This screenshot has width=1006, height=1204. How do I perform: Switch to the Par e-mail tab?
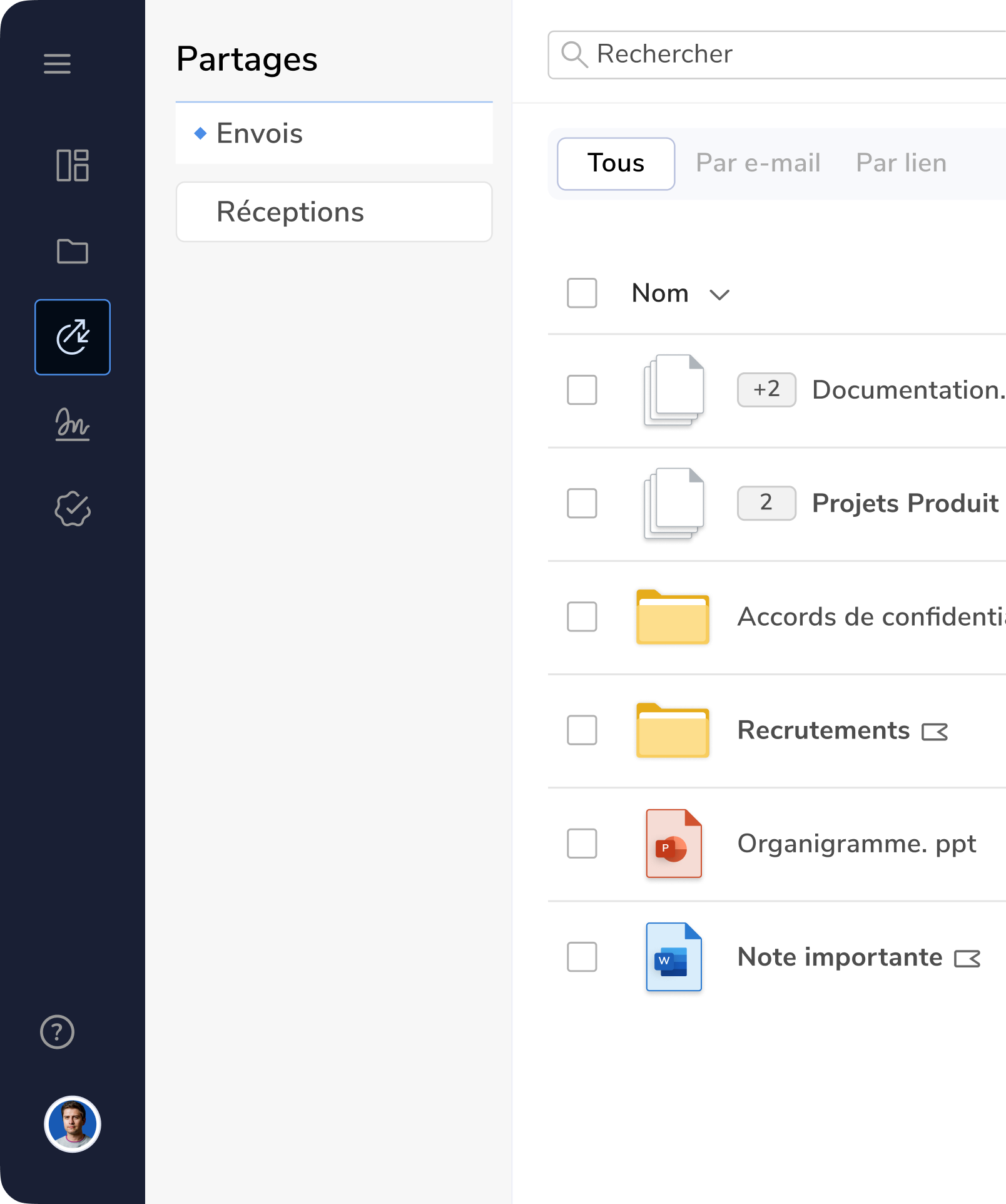click(758, 163)
